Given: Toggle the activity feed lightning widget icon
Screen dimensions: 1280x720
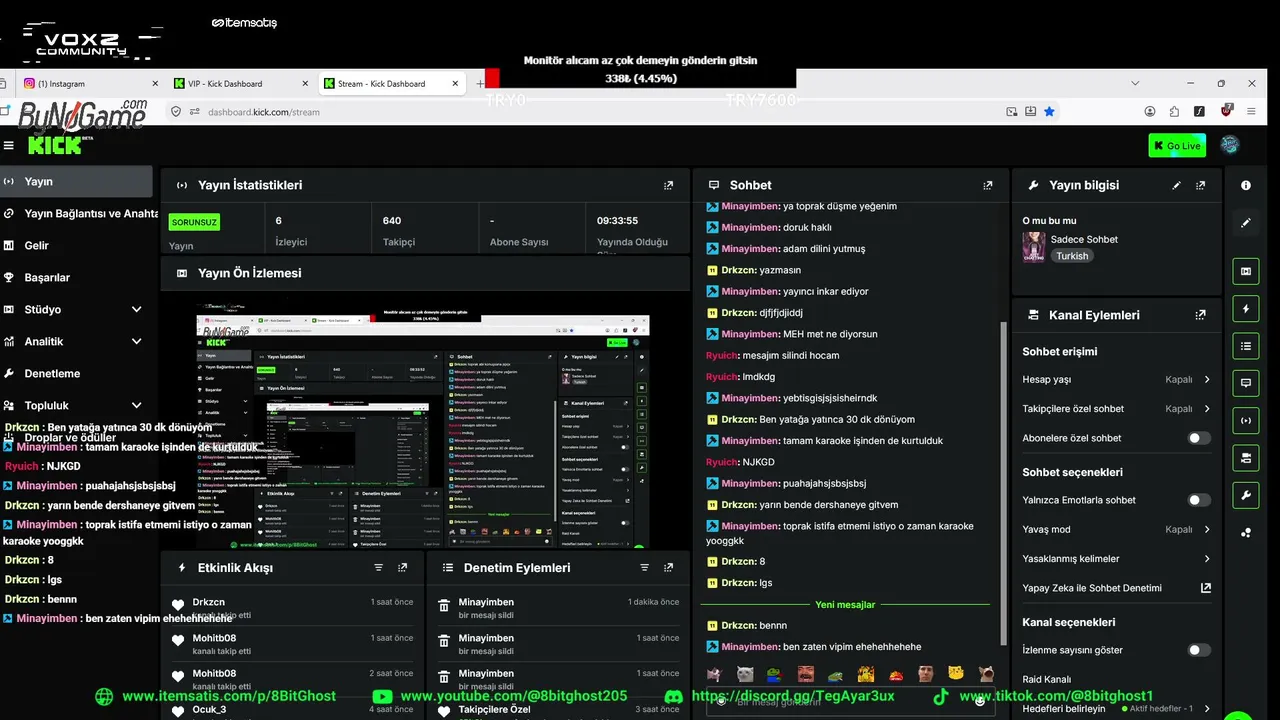Looking at the screenshot, I should click(x=1246, y=309).
